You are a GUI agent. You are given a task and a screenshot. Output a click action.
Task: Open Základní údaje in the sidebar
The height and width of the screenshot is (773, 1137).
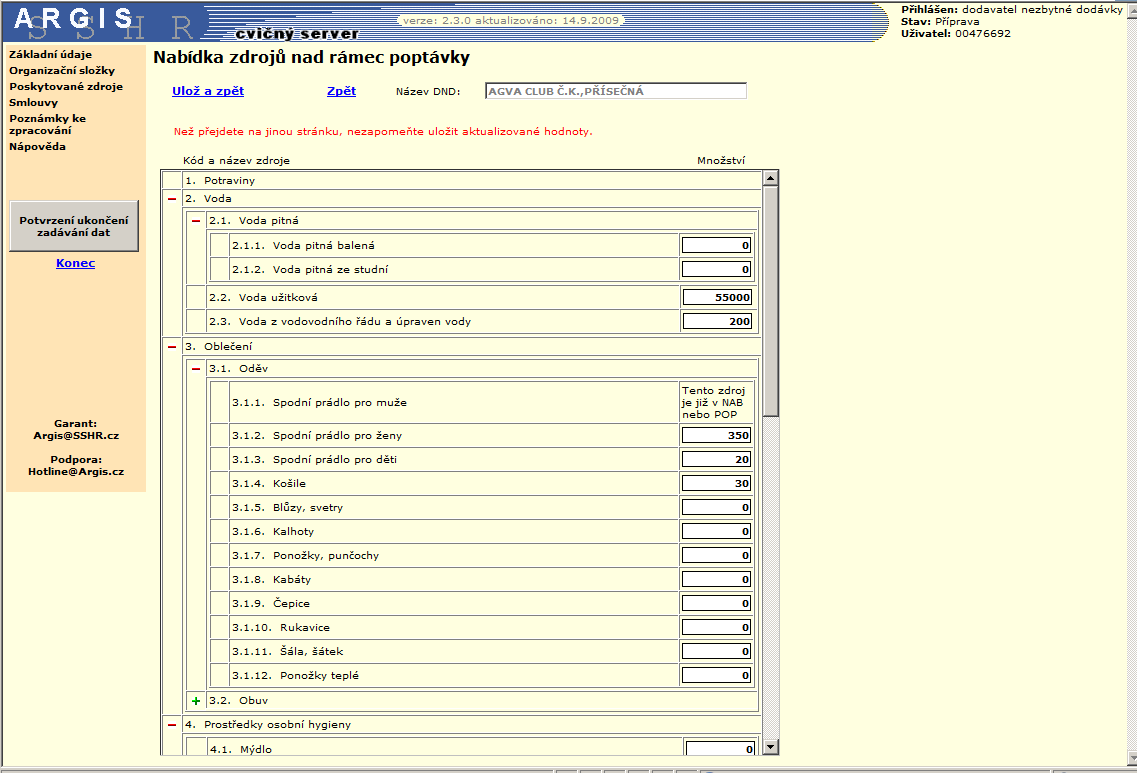pos(50,54)
